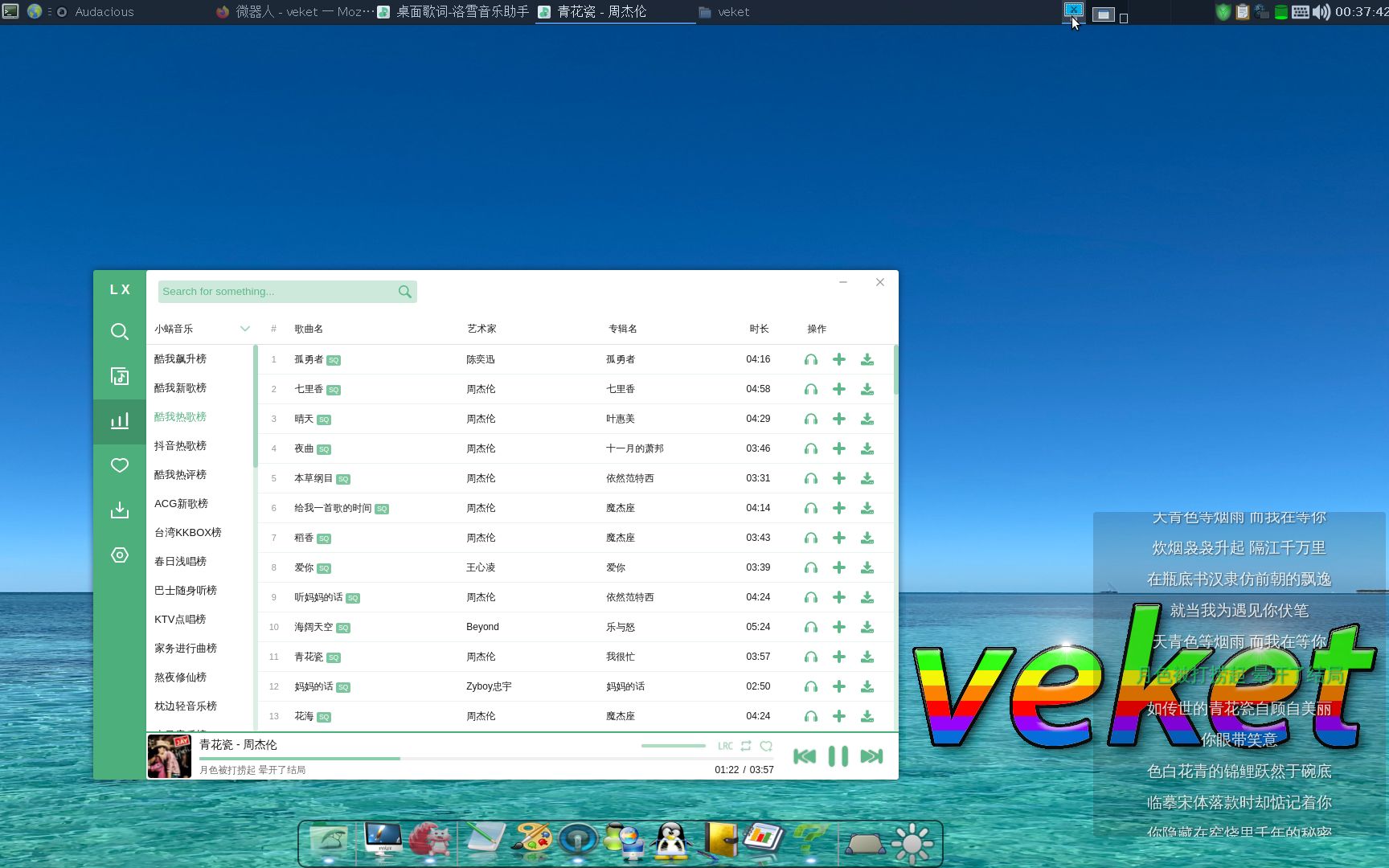Expand the 小蜗音乐 source dropdown
The image size is (1389, 868).
pyautogui.click(x=244, y=329)
